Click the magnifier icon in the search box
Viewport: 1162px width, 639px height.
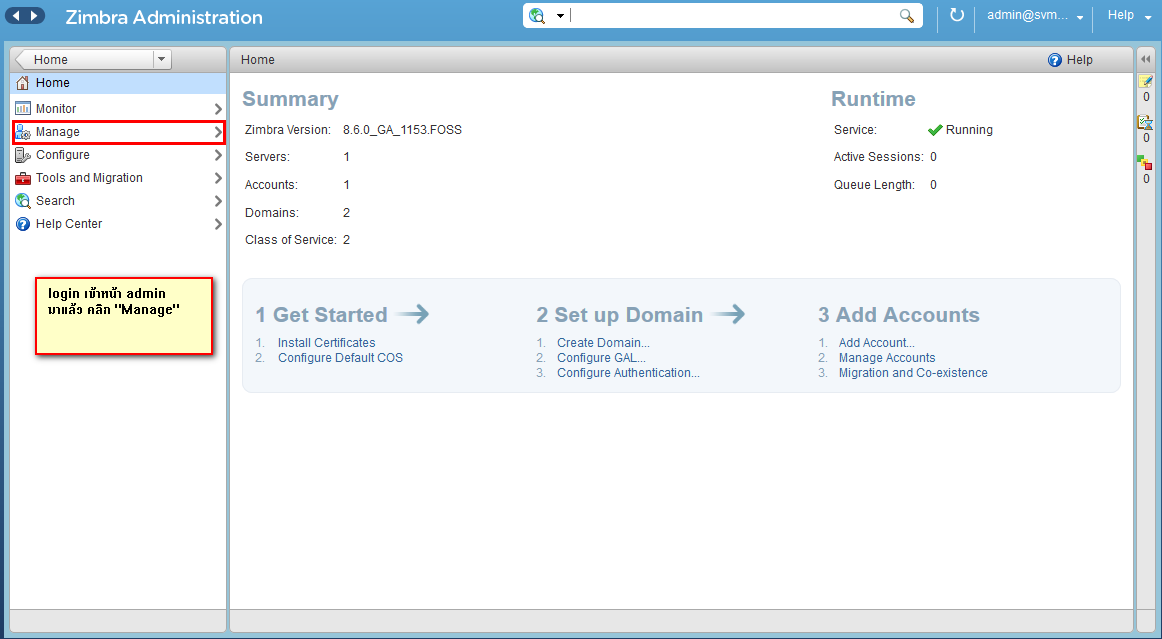[x=907, y=16]
